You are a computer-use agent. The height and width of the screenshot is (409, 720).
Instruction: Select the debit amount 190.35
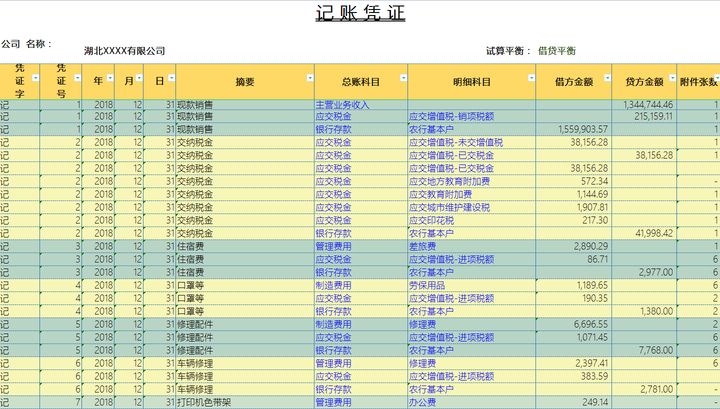[x=574, y=298]
